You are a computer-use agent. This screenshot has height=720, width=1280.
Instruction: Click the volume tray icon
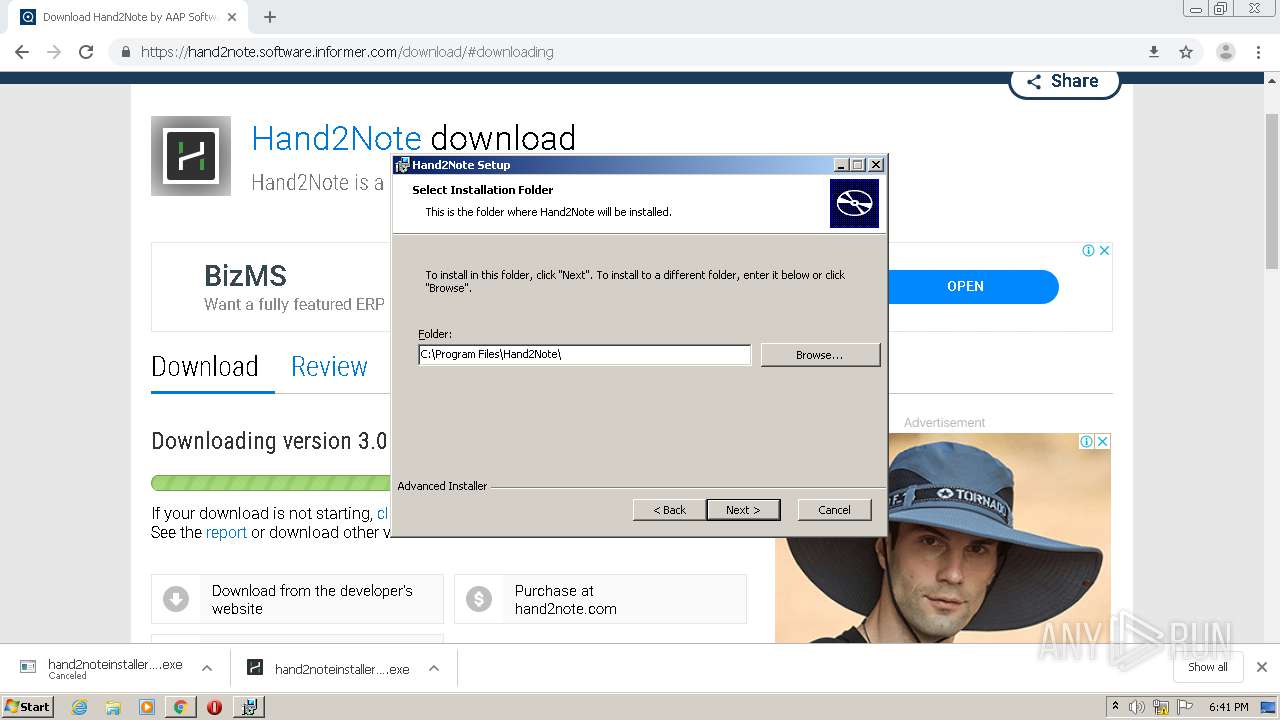click(1137, 707)
